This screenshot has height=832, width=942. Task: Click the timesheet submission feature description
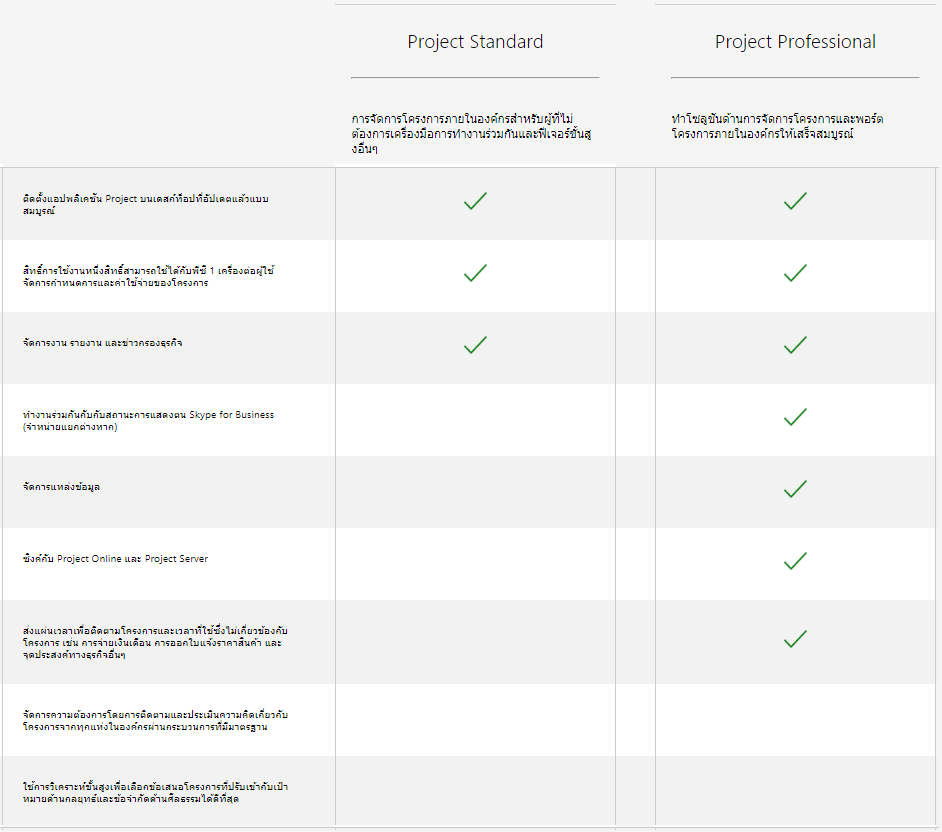point(155,643)
